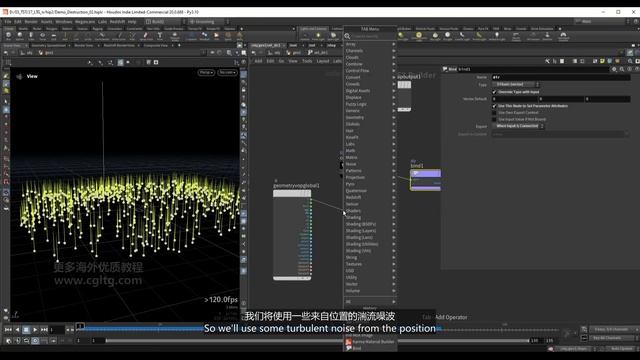The image size is (640, 360).
Task: Click the first Vector Default value field
Action: coord(514,99)
